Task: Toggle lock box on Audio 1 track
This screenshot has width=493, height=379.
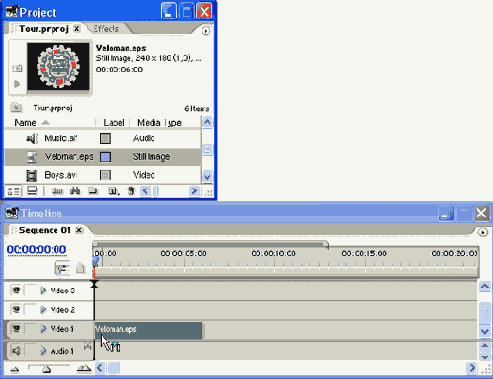Action: (x=30, y=351)
